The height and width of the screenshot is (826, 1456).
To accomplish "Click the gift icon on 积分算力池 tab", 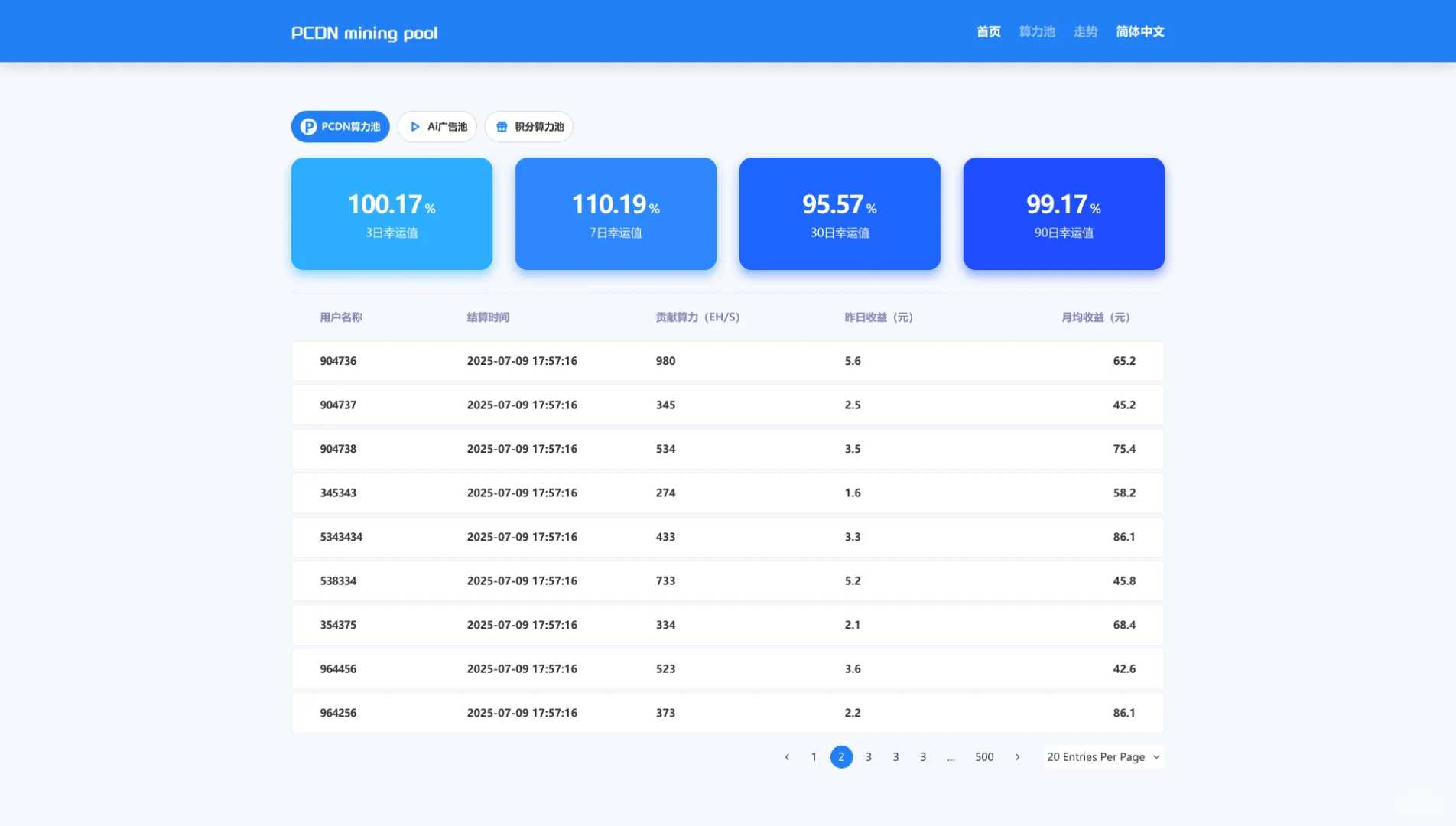I will [x=502, y=127].
